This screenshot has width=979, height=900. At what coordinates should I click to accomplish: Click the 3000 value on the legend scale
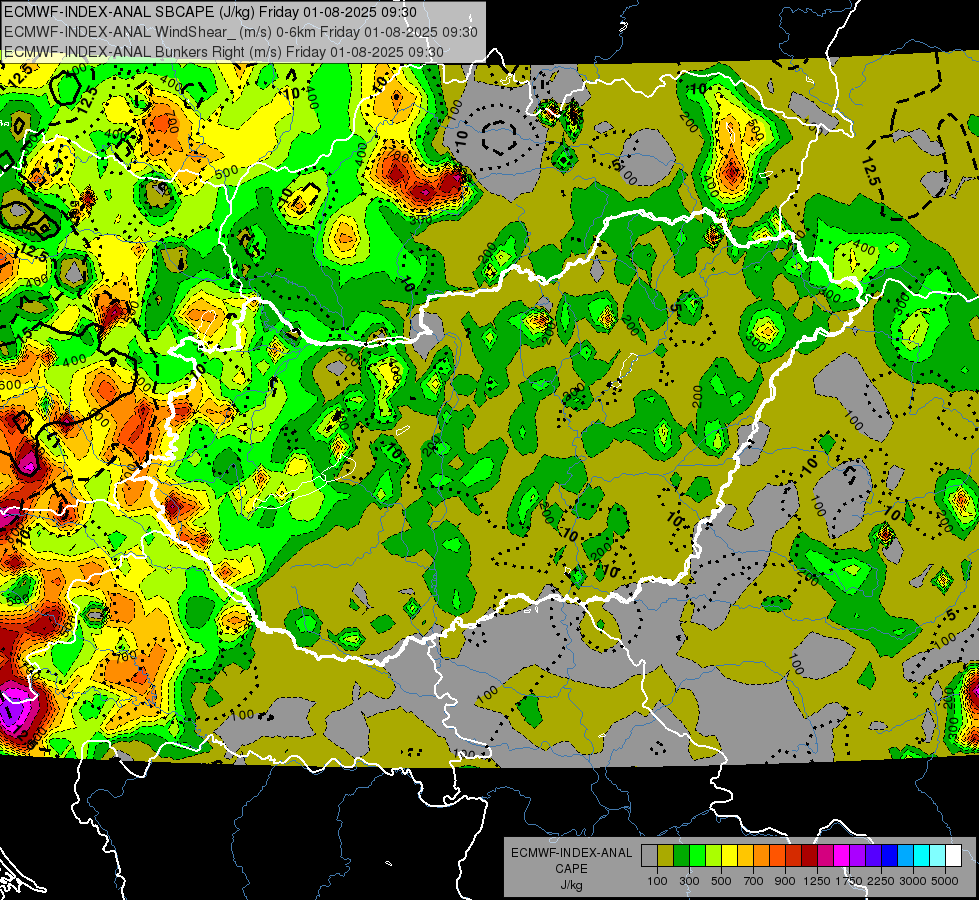click(x=913, y=881)
